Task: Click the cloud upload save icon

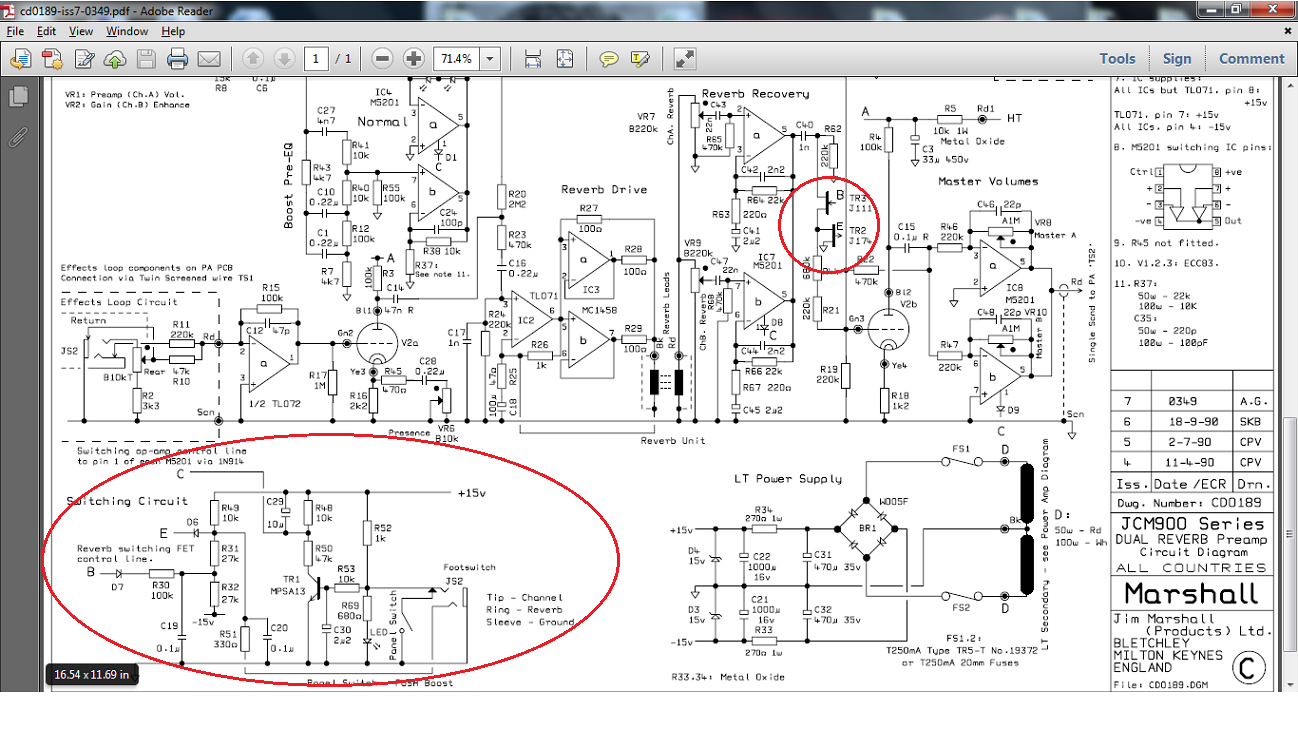Action: point(114,59)
